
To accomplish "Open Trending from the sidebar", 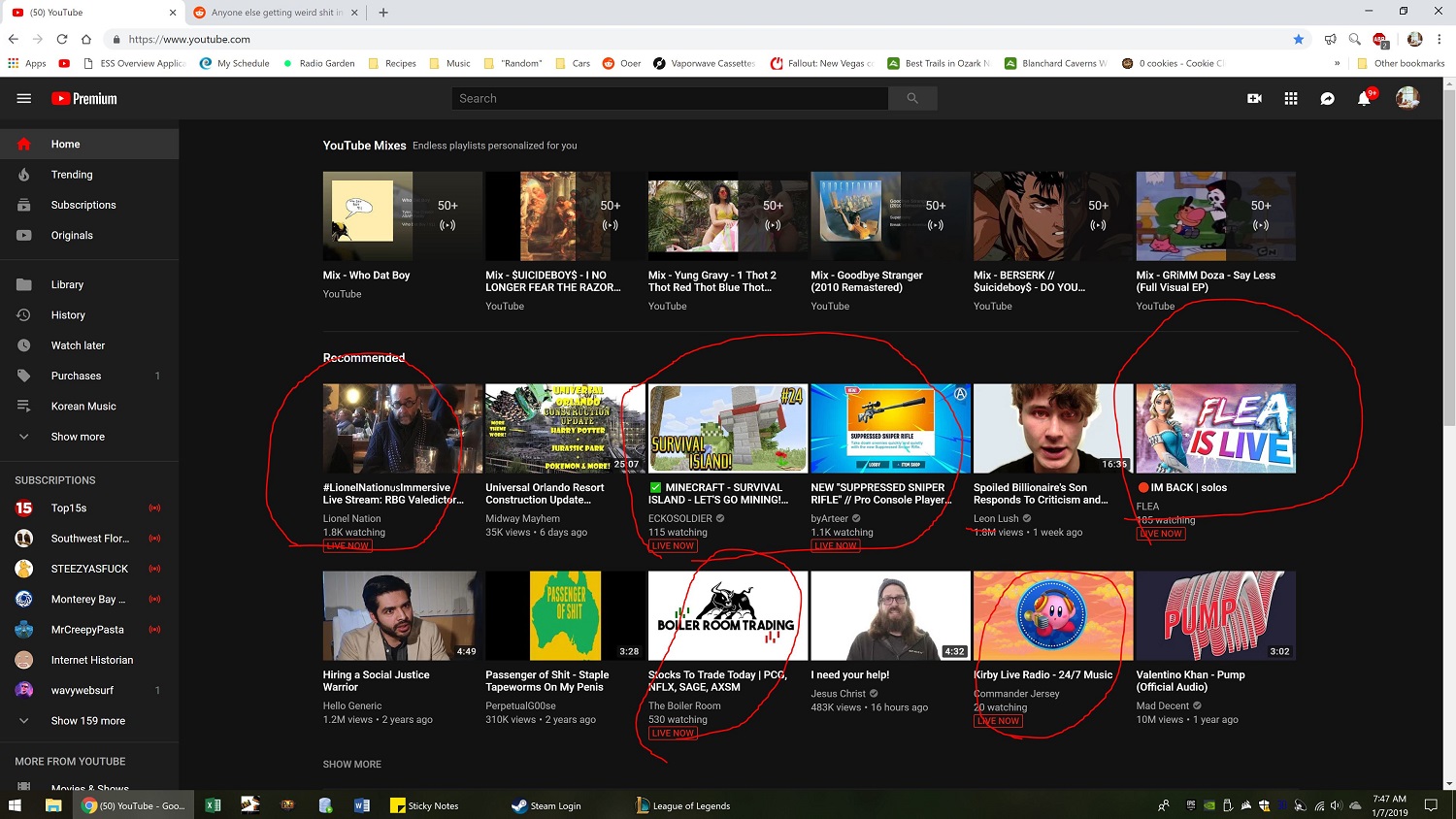I will click(x=72, y=174).
